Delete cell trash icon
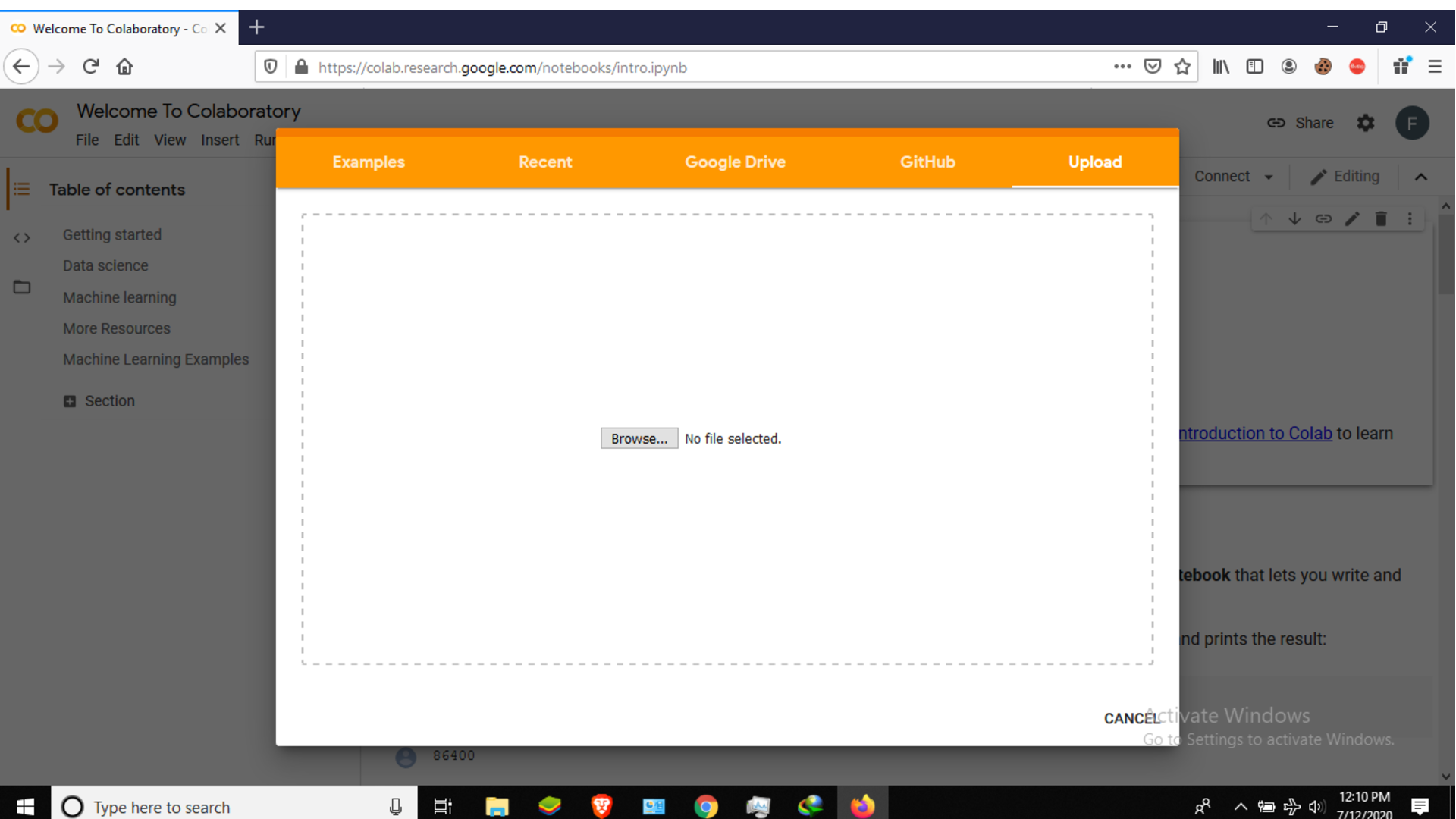This screenshot has height=819, width=1456. click(x=1381, y=219)
